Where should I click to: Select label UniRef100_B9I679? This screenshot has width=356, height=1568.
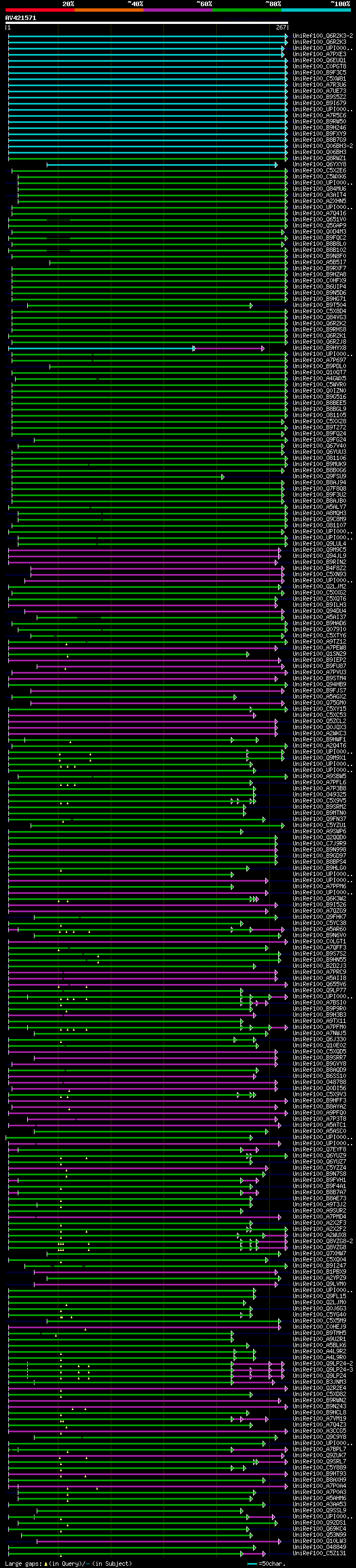(x=319, y=103)
